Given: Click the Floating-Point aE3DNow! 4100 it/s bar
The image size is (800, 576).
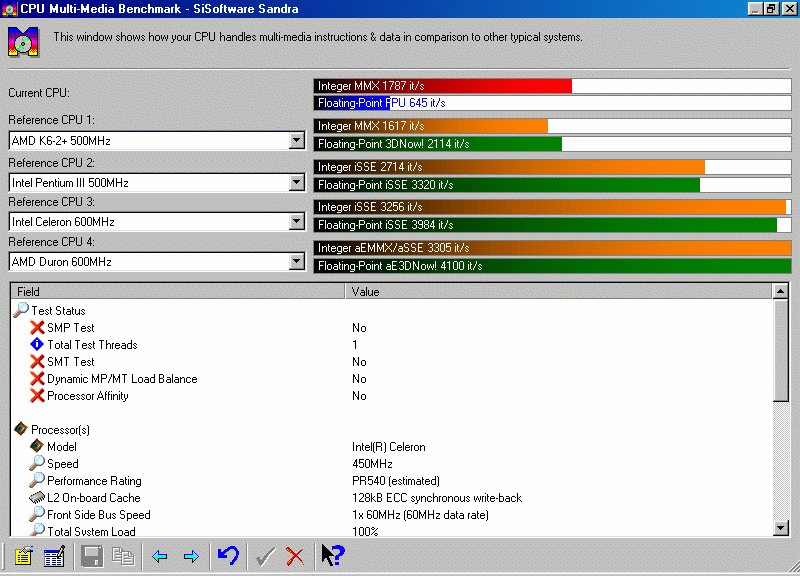Looking at the screenshot, I should [x=553, y=266].
